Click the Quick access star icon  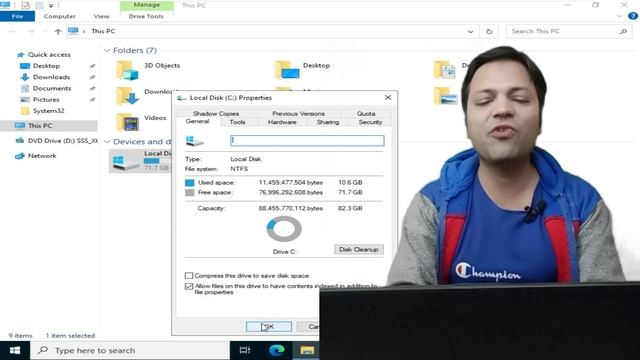20,55
